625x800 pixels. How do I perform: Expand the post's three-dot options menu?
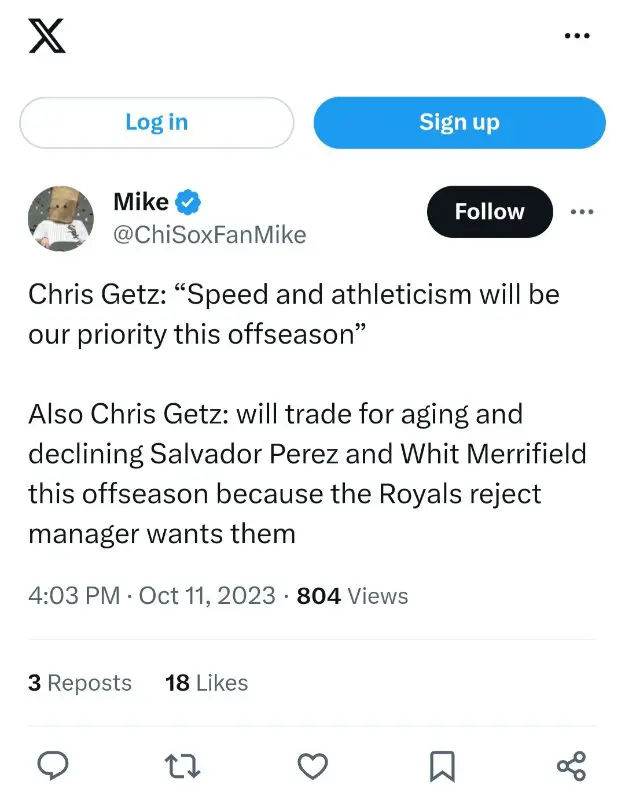pyautogui.click(x=582, y=212)
